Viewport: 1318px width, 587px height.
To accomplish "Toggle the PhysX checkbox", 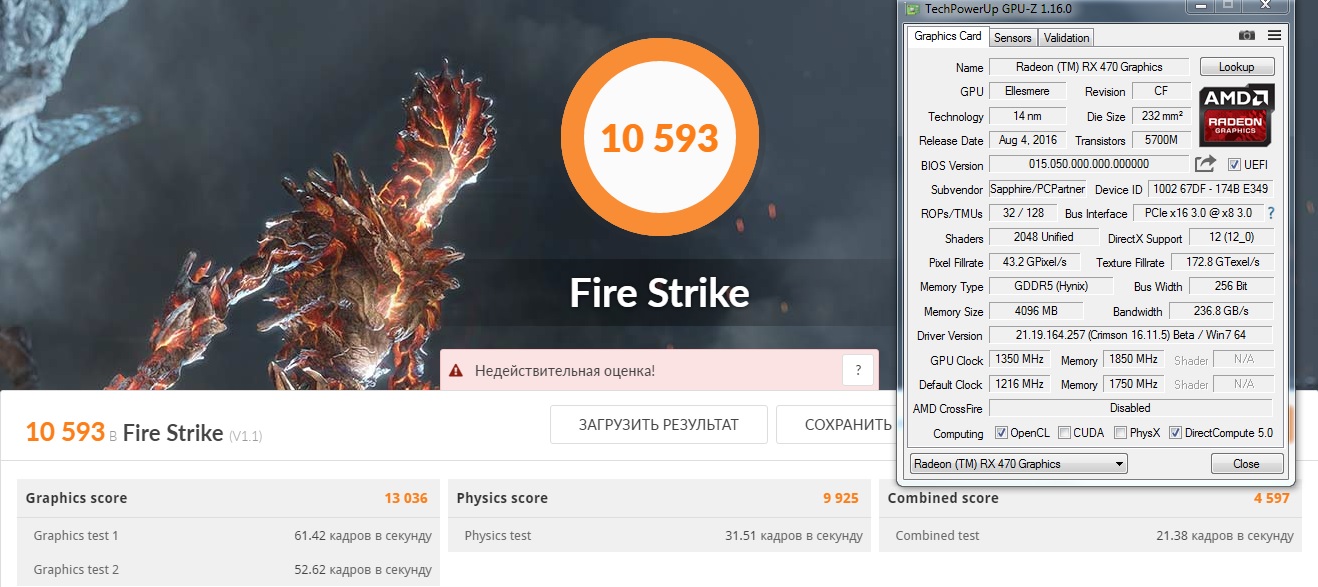I will tap(1120, 433).
